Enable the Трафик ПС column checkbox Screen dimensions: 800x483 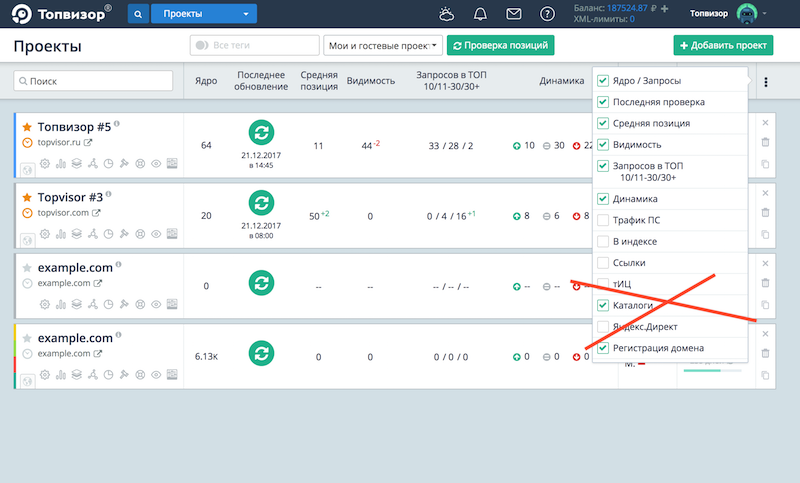coord(603,220)
